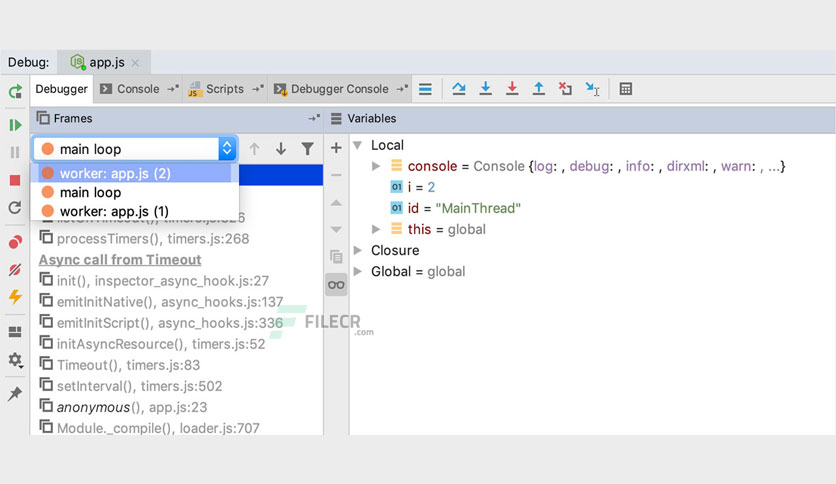Open debugger settings gear icon

(x=15, y=360)
